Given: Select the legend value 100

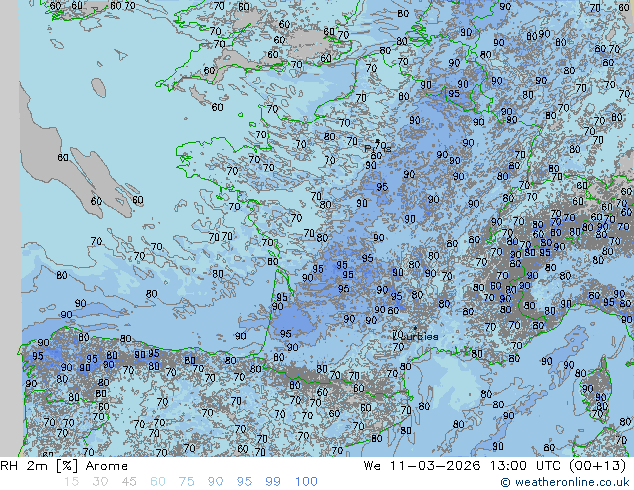Looking at the screenshot, I should (x=306, y=482).
